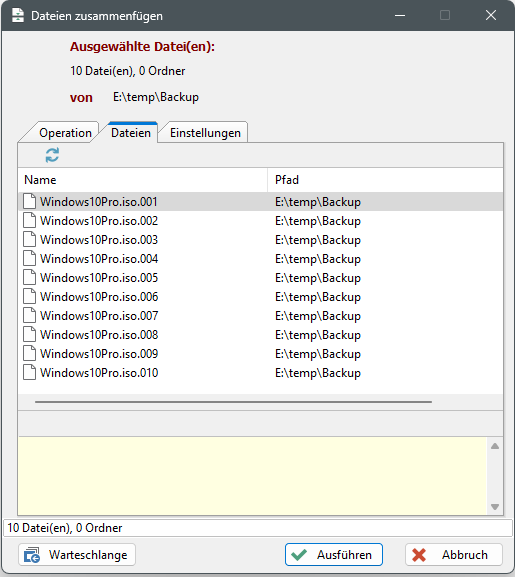This screenshot has height=577, width=515.
Task: Click the Abbruch button
Action: point(454,555)
